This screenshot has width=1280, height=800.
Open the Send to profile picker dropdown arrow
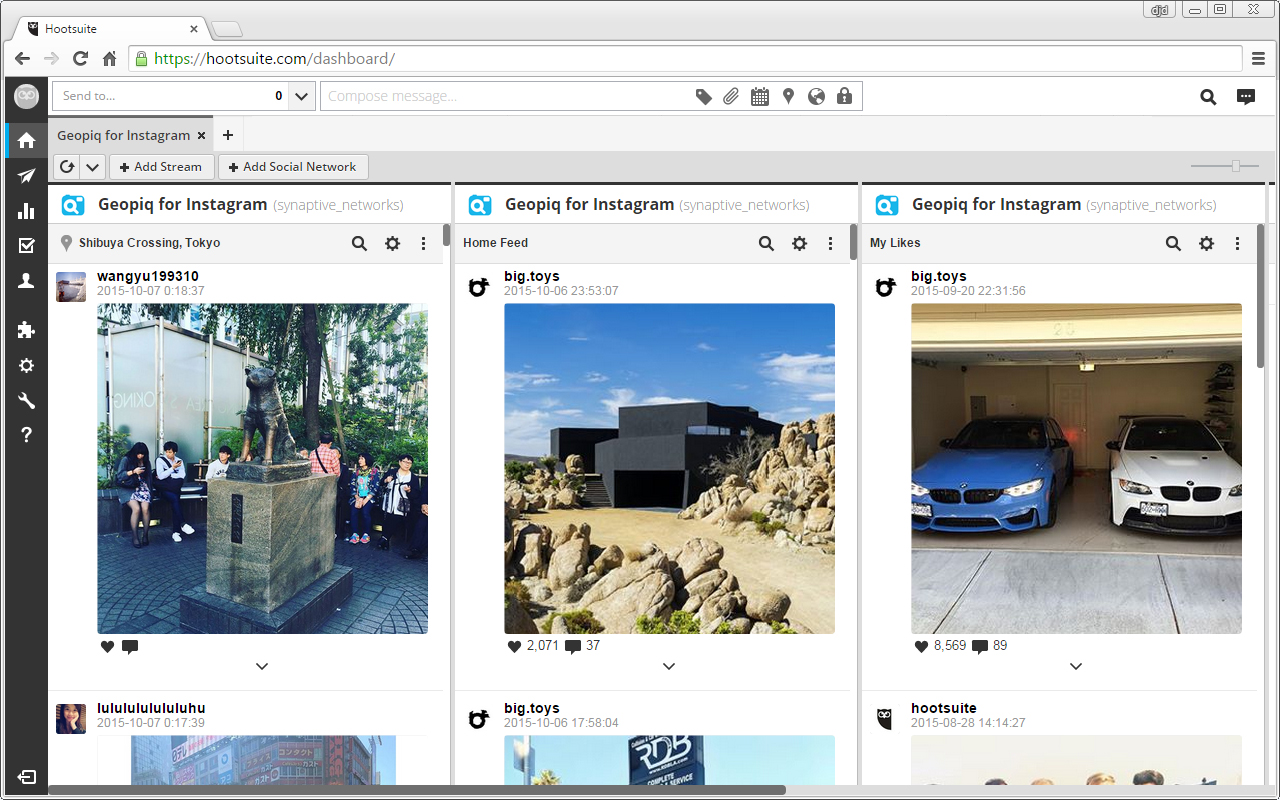(302, 97)
